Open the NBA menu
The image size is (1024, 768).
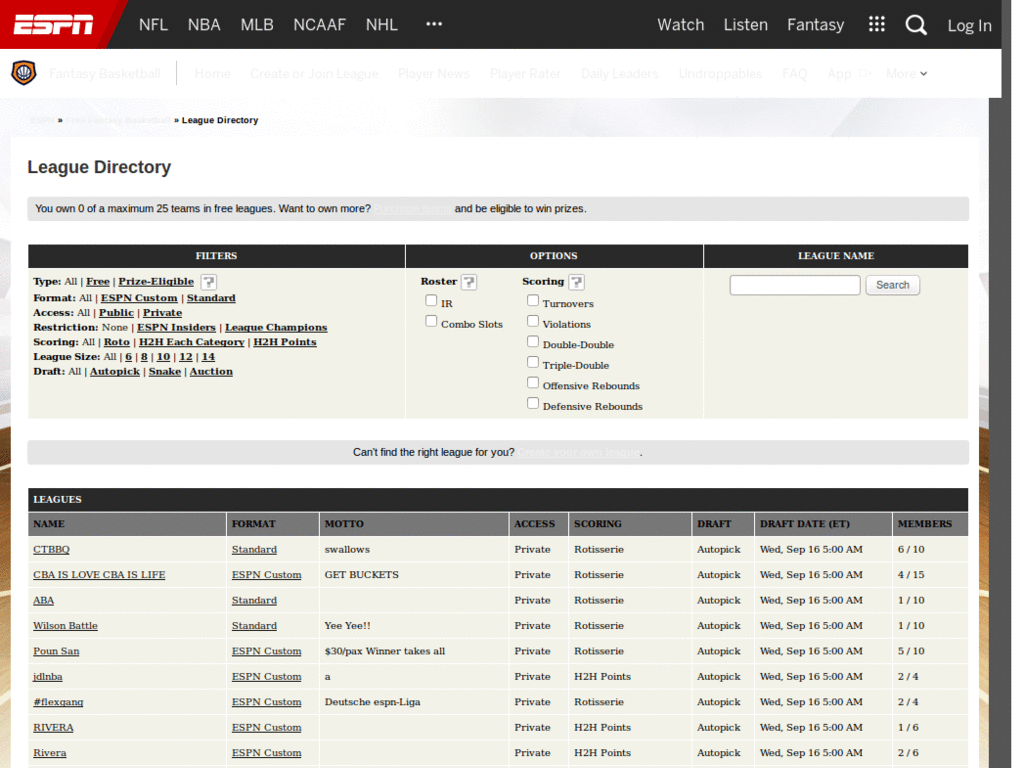tap(204, 25)
